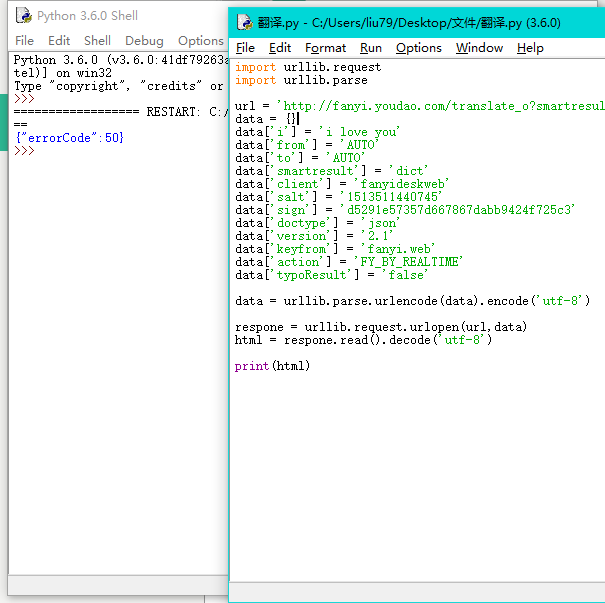Open the Window menu in the editor
Image resolution: width=605 pixels, height=603 pixels.
479,48
